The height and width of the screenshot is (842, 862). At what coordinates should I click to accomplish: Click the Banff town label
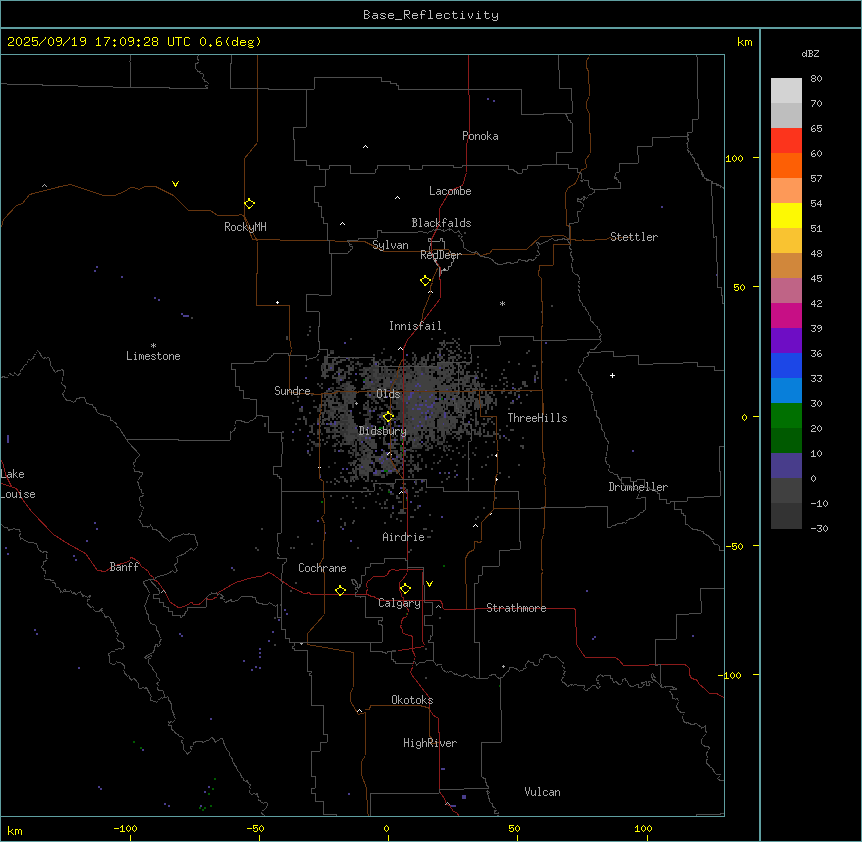(124, 567)
